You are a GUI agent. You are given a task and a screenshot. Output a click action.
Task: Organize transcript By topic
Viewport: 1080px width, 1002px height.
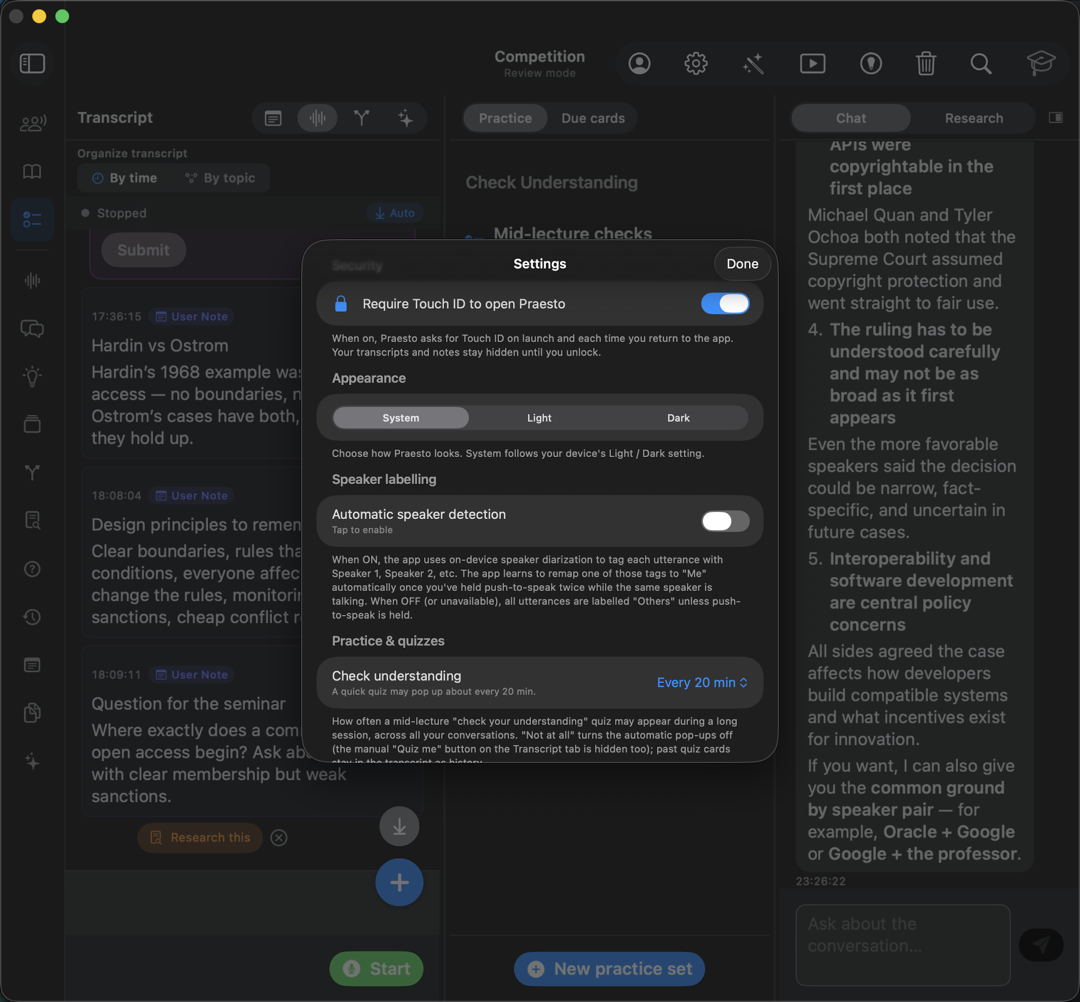click(x=220, y=178)
